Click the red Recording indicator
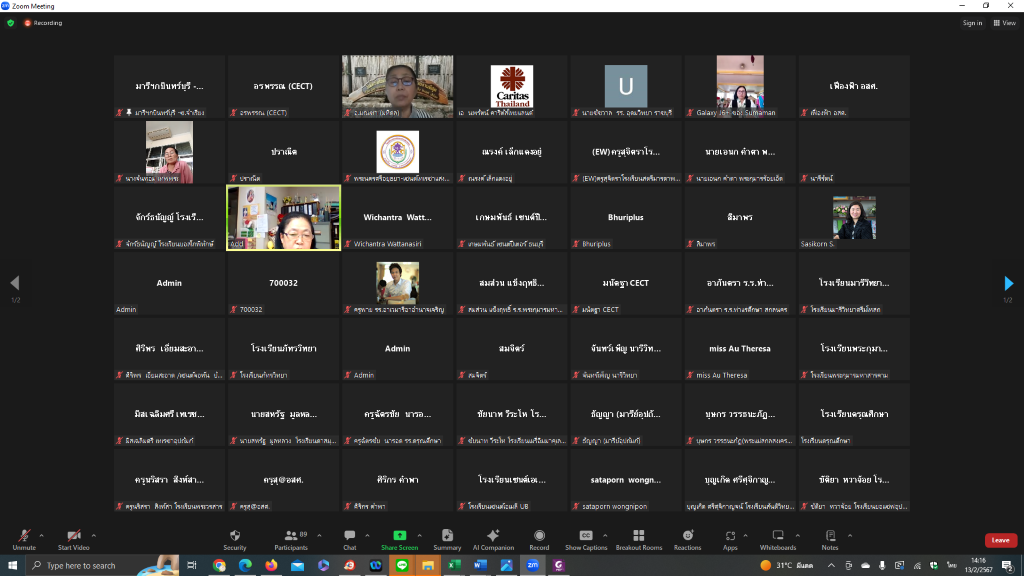This screenshot has height=576, width=1024. click(43, 23)
